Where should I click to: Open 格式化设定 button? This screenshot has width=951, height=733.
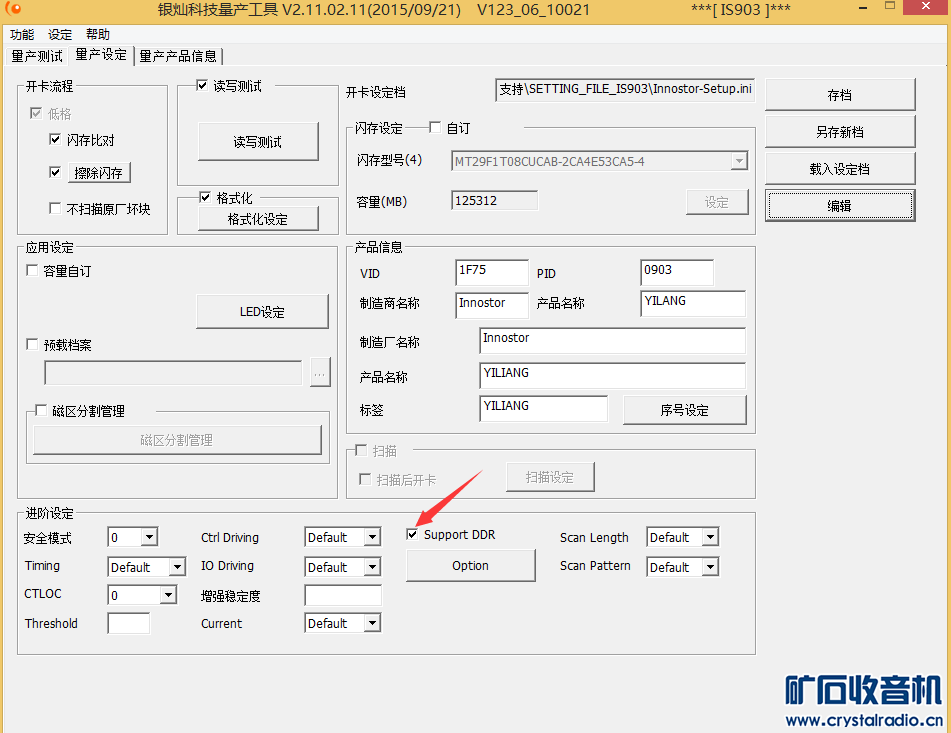[258, 219]
